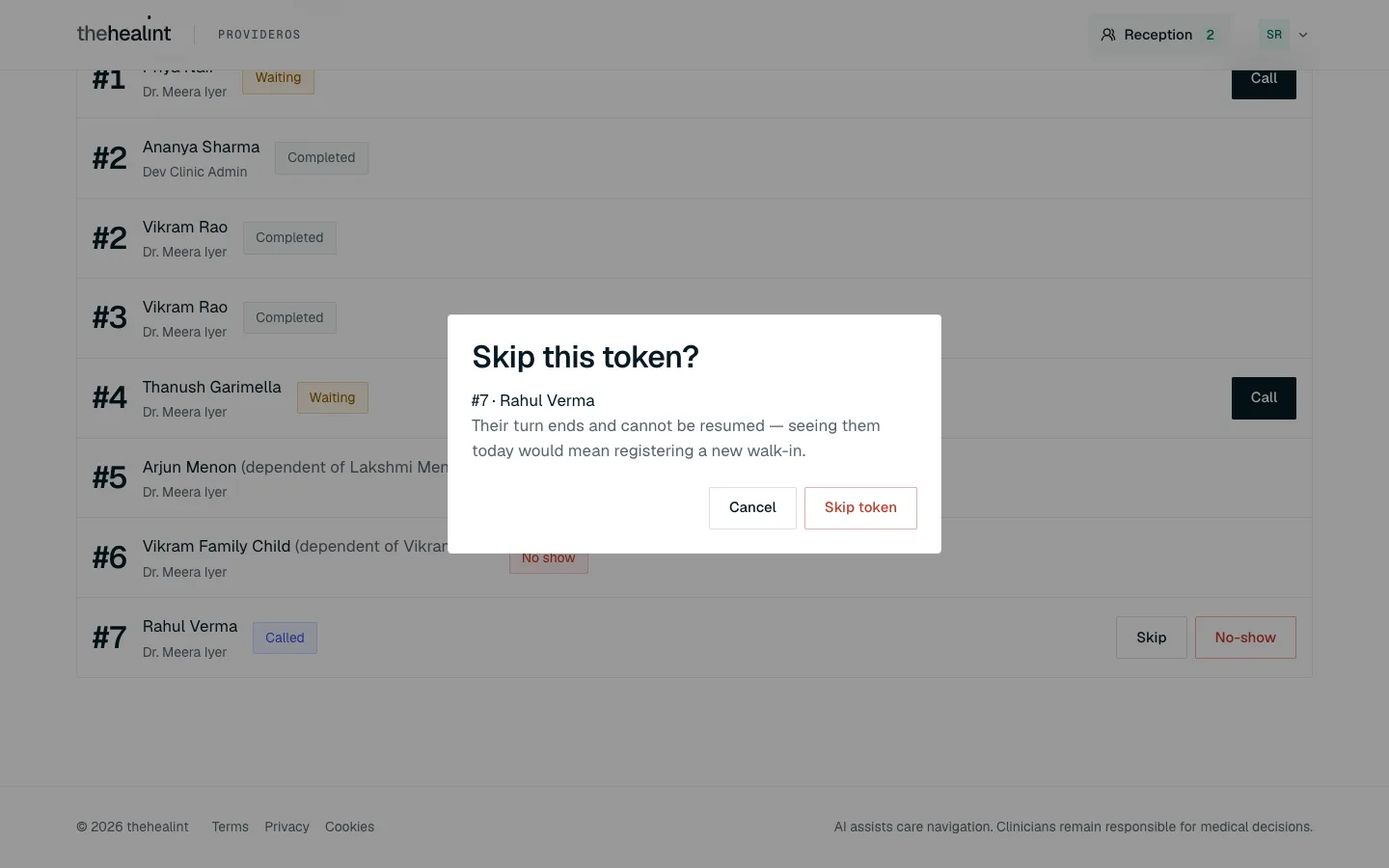Image resolution: width=1389 pixels, height=868 pixels.
Task: Open Reception queue from header
Action: pyautogui.click(x=1159, y=35)
